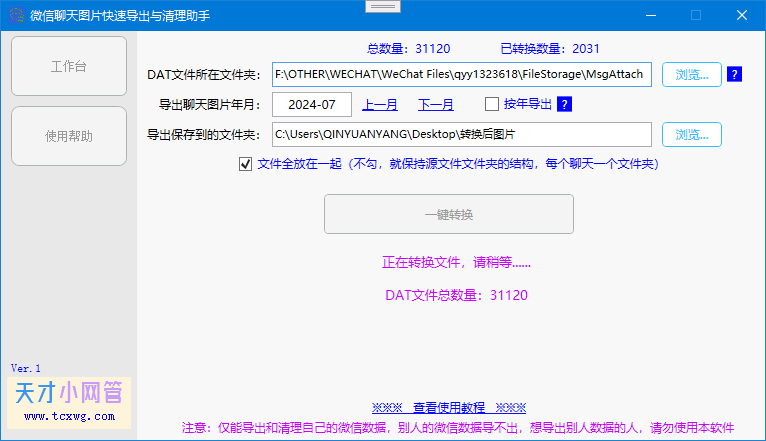766x441 pixels.
Task: Click the help icon next to 按年导出
Action: [564, 104]
